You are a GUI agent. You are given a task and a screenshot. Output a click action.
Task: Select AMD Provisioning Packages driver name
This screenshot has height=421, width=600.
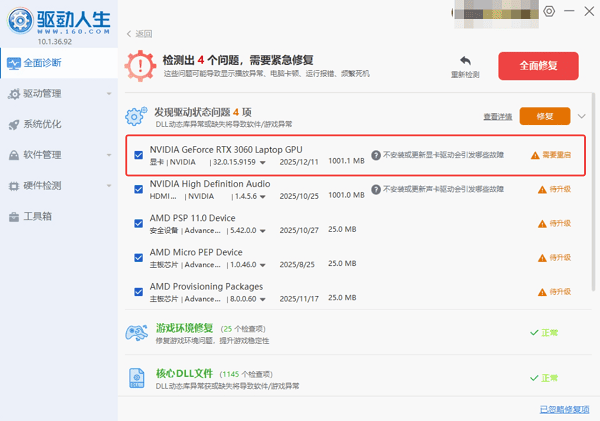pos(206,287)
